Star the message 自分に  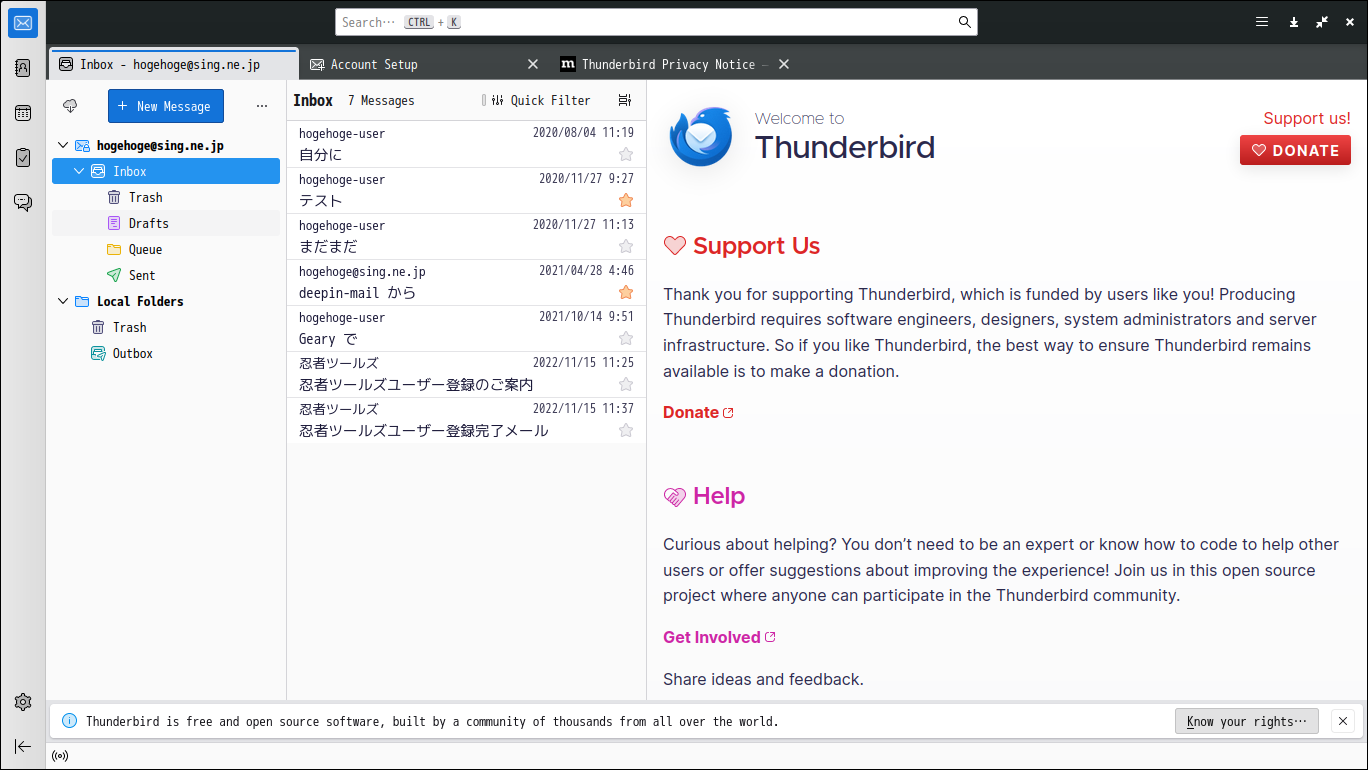(626, 154)
